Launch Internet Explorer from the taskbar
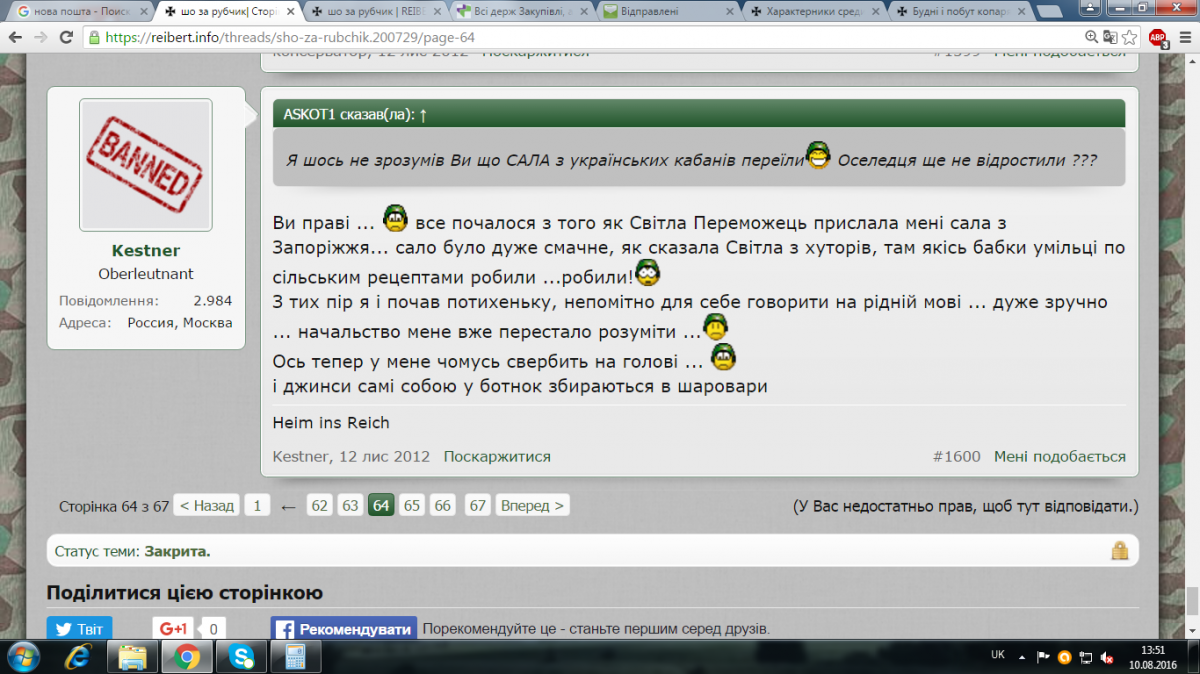This screenshot has height=674, width=1200. (78, 657)
